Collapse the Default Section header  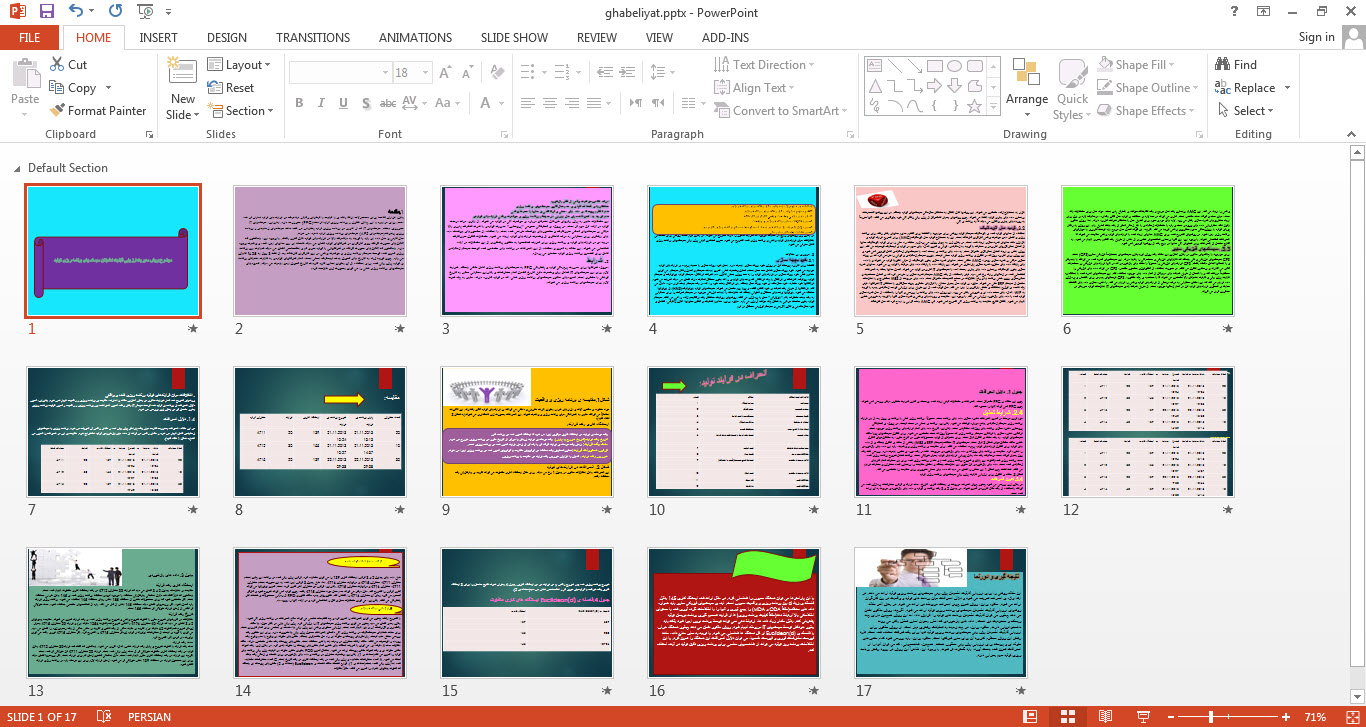16,168
